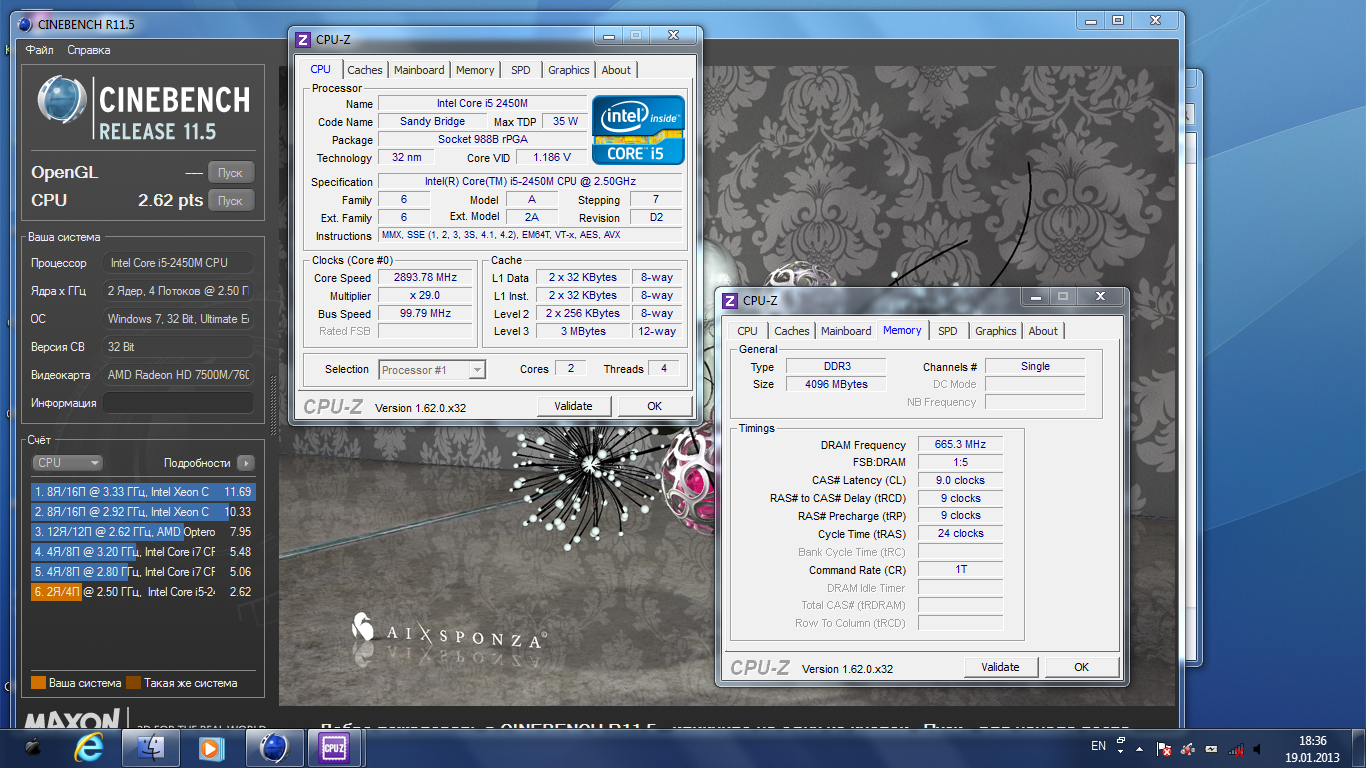The image size is (1366, 768).
Task: Open the Finder-style Explorer taskbar icon
Action: (x=150, y=747)
